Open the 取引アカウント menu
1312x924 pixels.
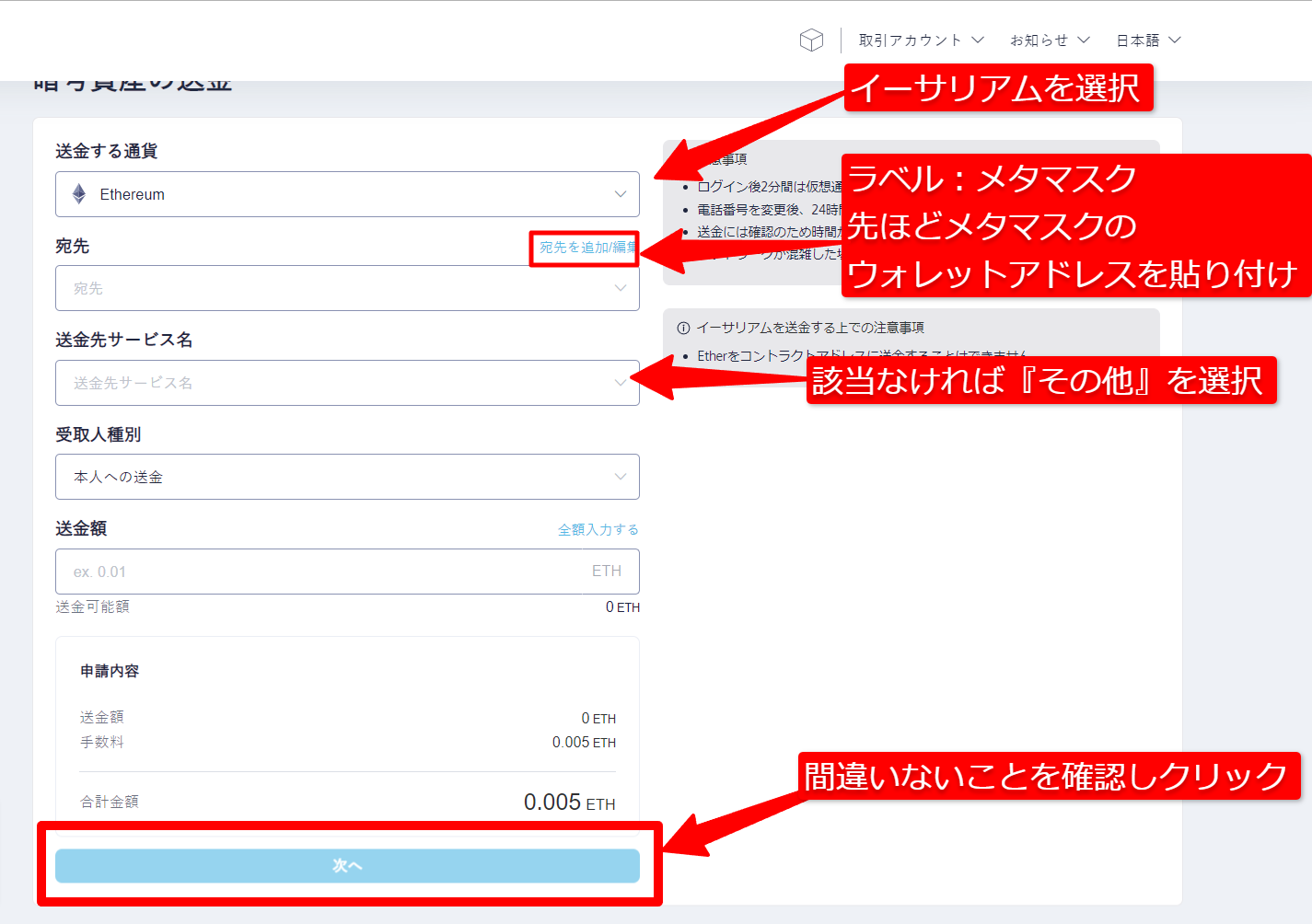point(910,40)
